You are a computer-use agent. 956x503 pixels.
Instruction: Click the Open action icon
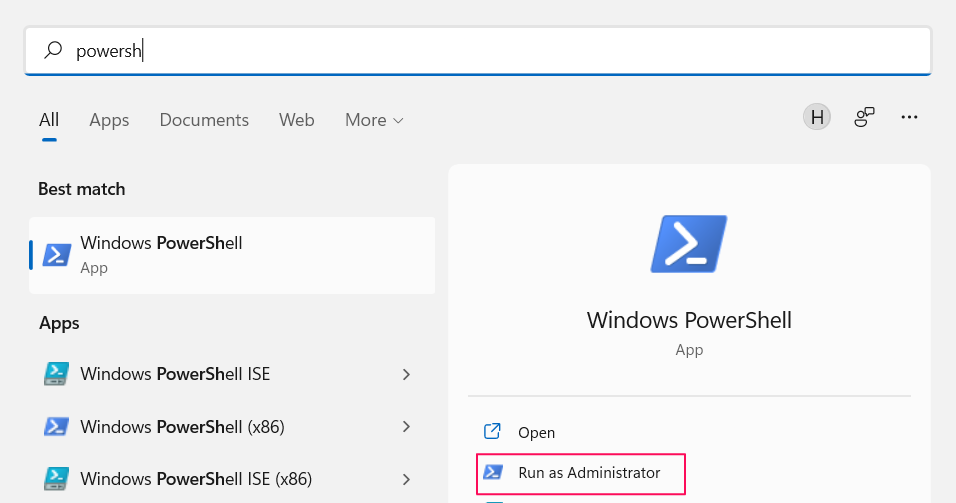[492, 432]
